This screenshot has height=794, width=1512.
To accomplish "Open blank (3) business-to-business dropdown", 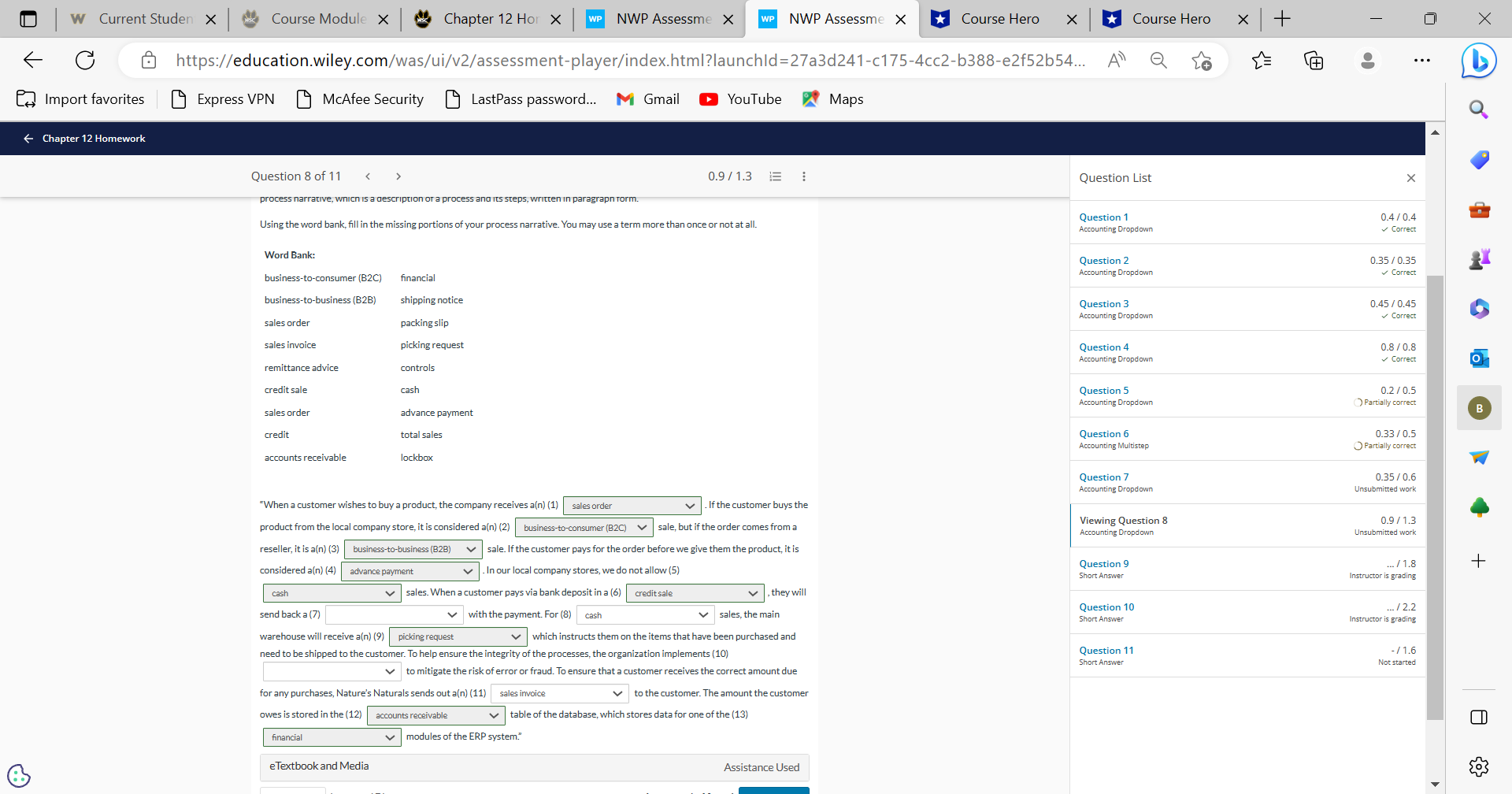I will [x=413, y=549].
